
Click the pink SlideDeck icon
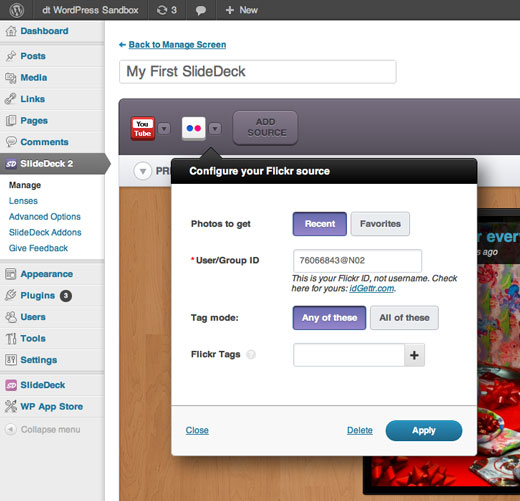(11, 385)
